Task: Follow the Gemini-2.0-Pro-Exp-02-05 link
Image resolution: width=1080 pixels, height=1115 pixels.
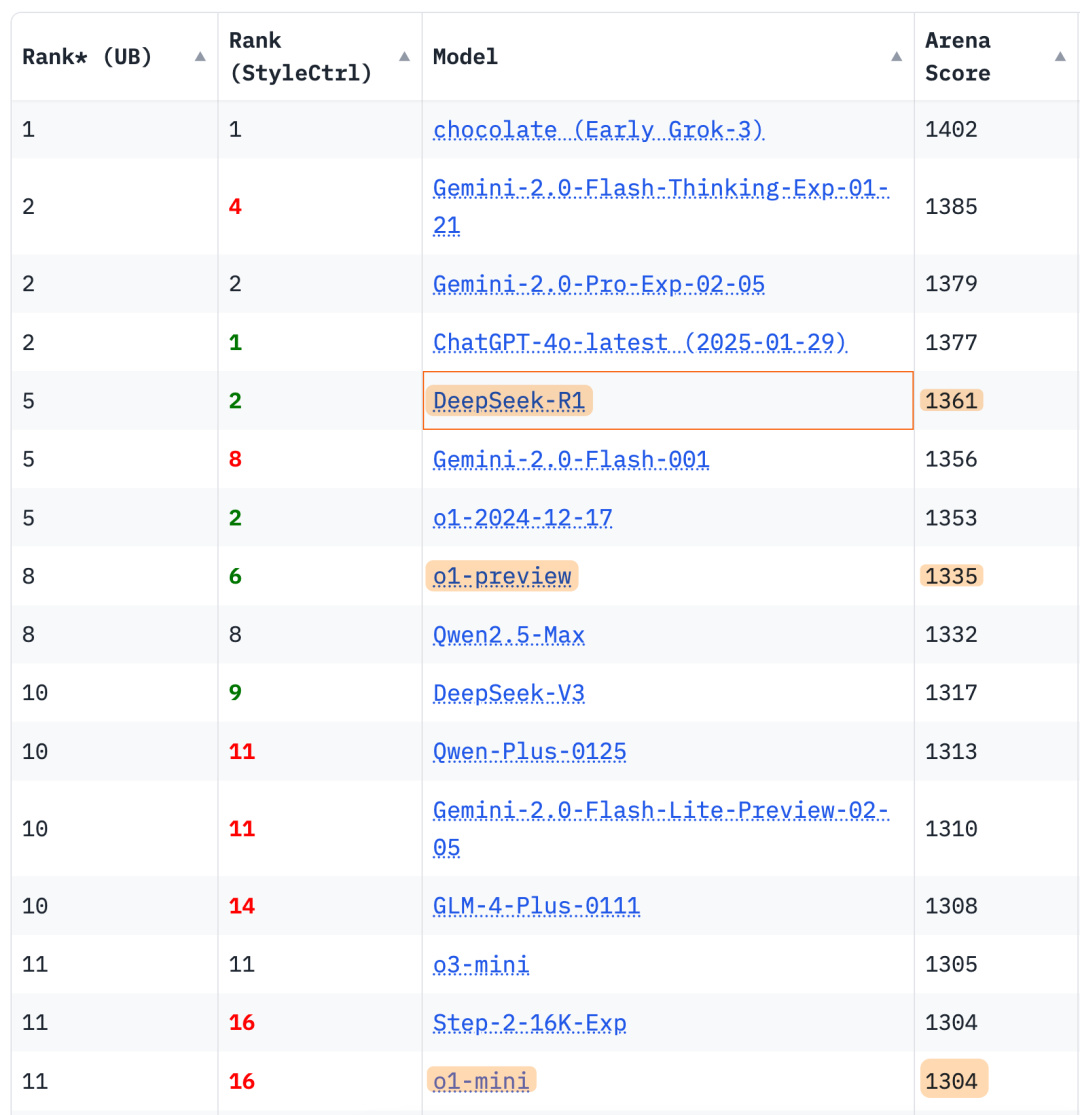Action: [598, 285]
